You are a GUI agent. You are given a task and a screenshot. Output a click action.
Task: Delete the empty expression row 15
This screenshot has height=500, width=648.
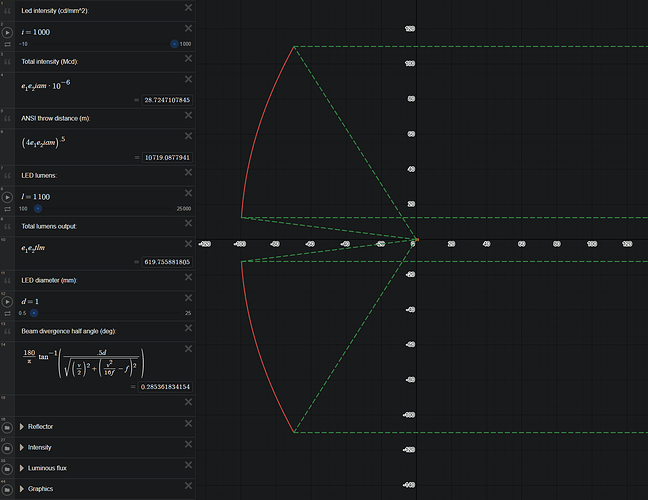(x=188, y=402)
